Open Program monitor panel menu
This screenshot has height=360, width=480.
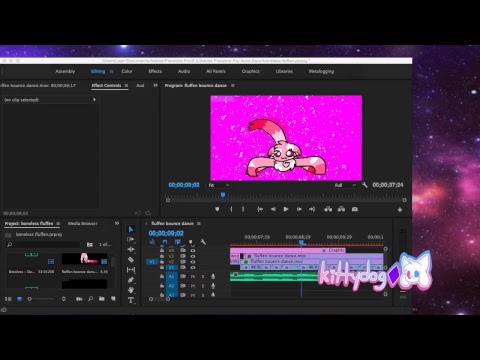(233, 85)
